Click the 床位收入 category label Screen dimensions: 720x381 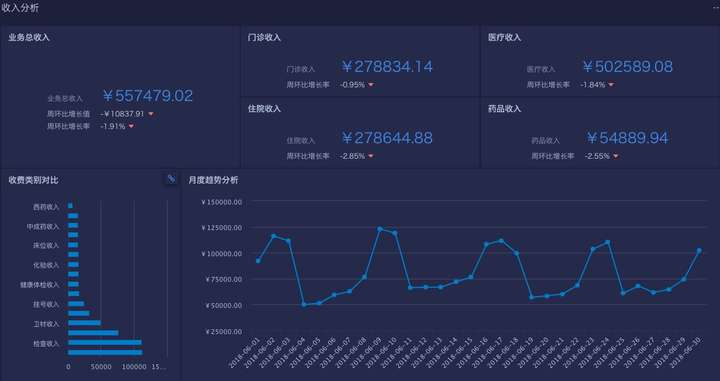[46, 246]
